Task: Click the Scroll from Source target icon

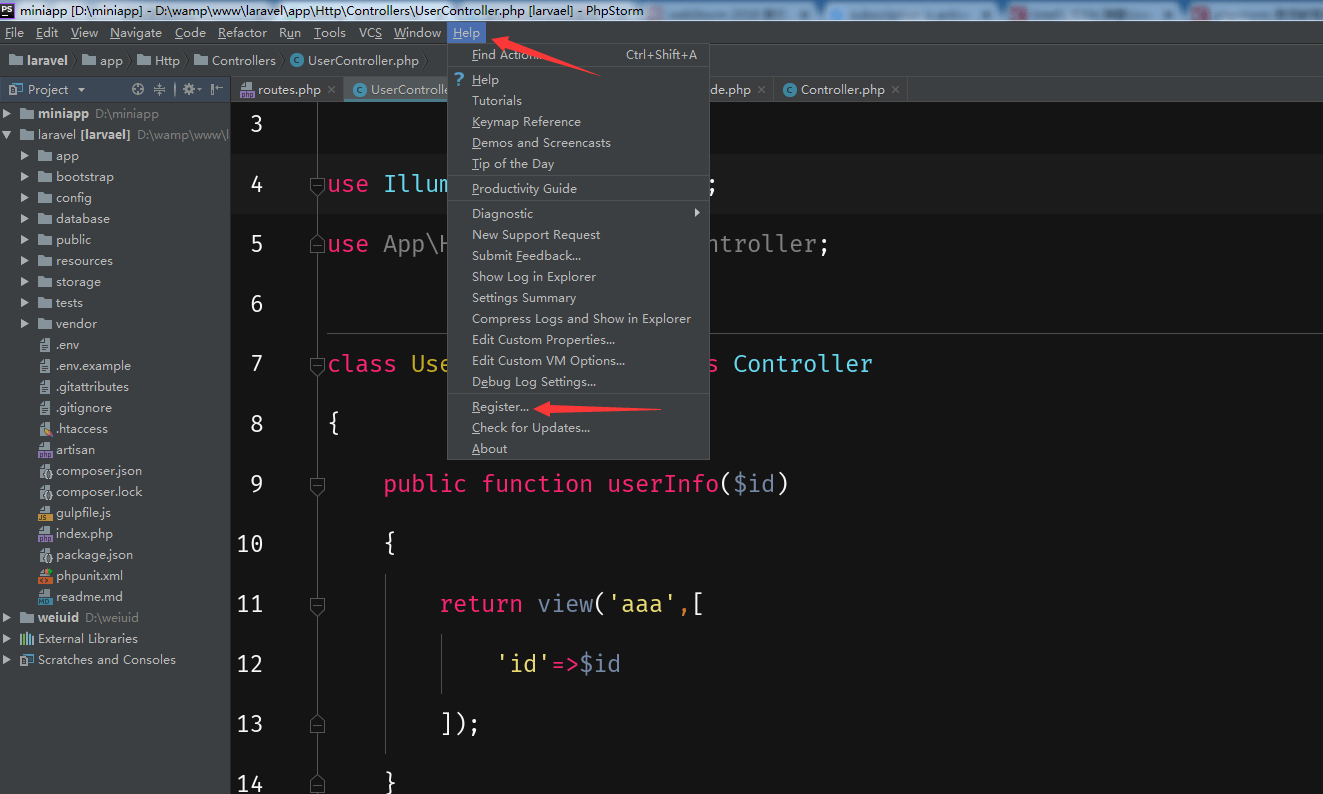Action: pos(138,89)
